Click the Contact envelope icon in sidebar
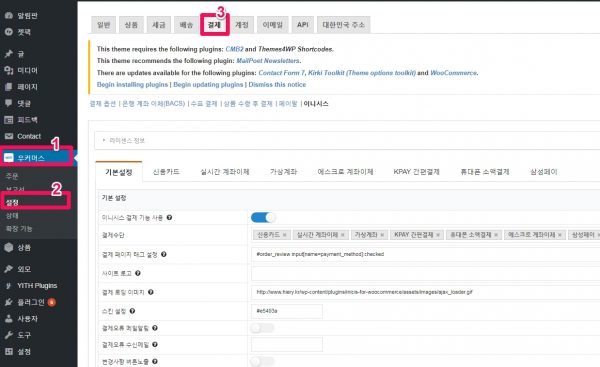 click(x=8, y=136)
